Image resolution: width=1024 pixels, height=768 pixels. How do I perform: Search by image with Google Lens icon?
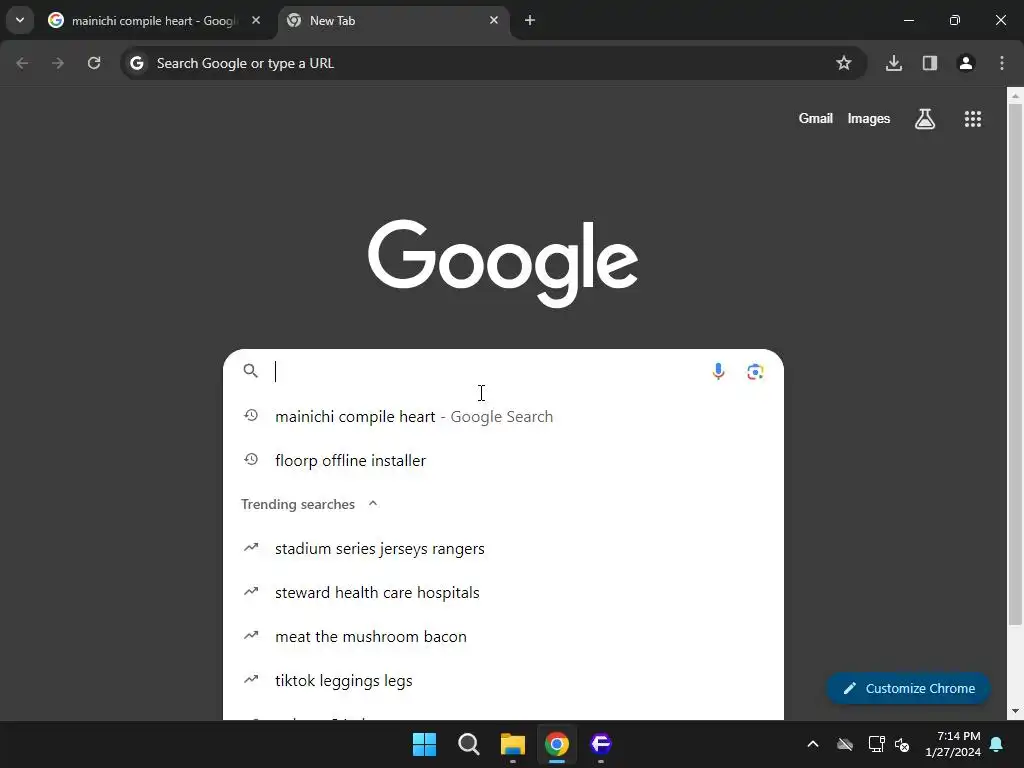point(755,372)
